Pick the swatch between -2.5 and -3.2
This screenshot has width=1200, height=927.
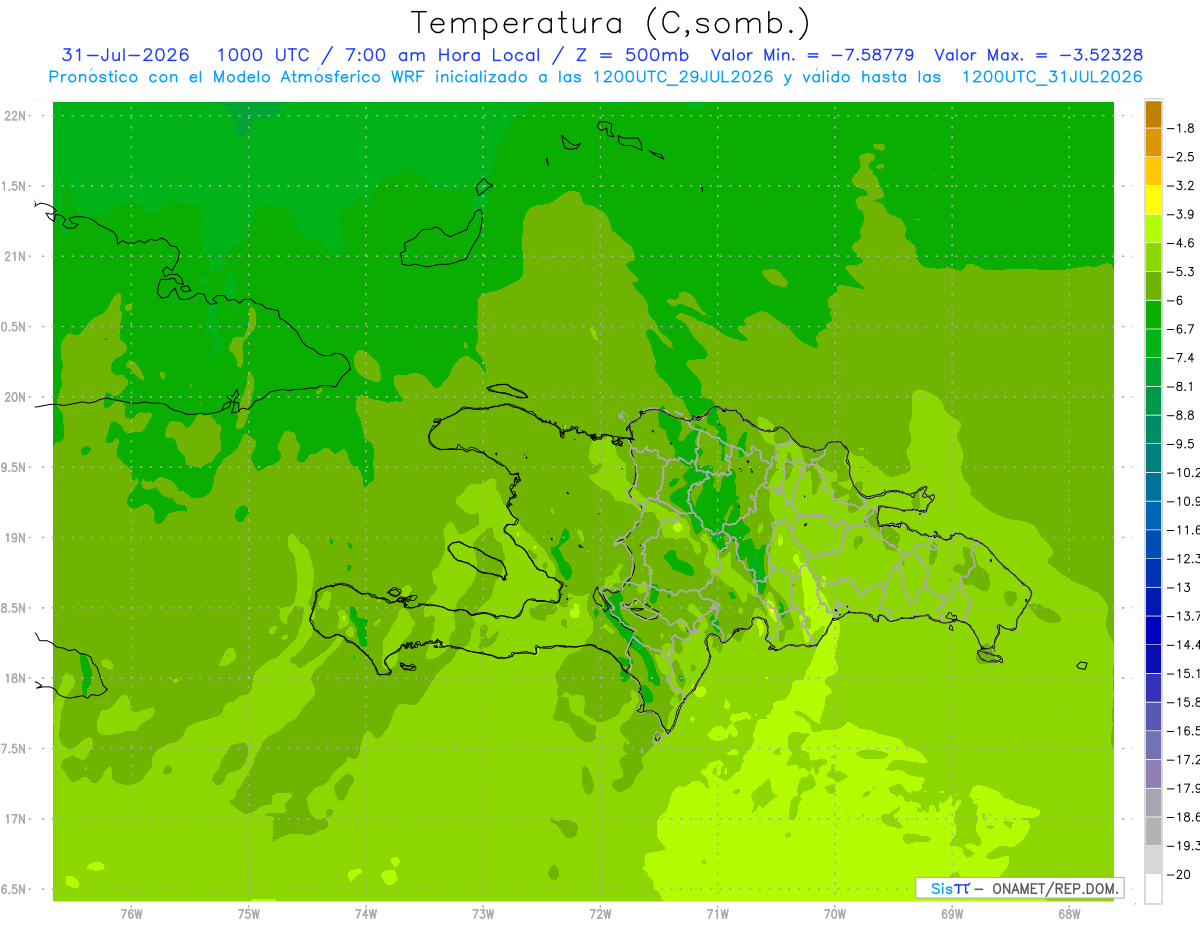(x=1153, y=171)
